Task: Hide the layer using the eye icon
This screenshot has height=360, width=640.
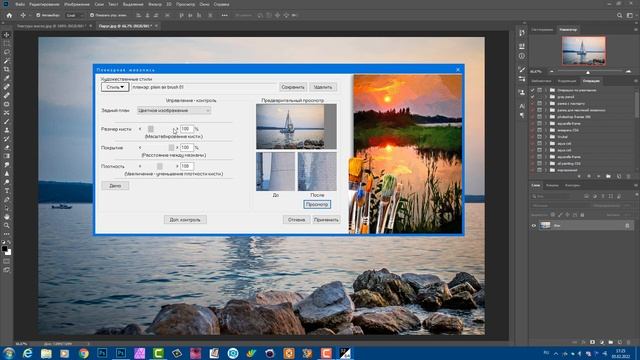Action: (533, 225)
